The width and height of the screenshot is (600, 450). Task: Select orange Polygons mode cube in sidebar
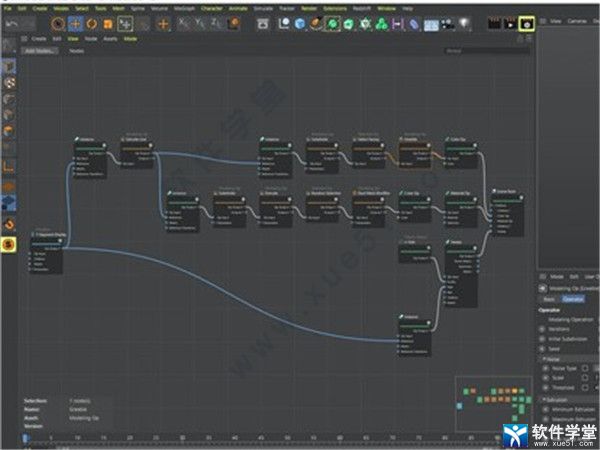pyautogui.click(x=9, y=131)
